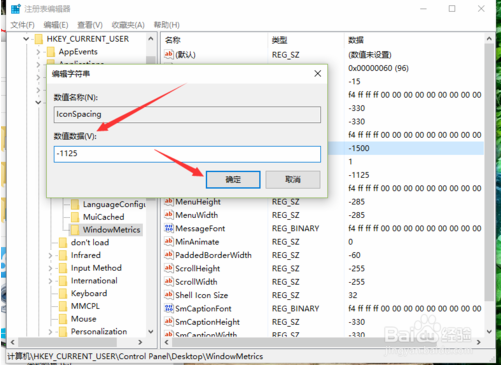Select the AppEvents key
This screenshot has height=365, width=501.
click(x=78, y=52)
